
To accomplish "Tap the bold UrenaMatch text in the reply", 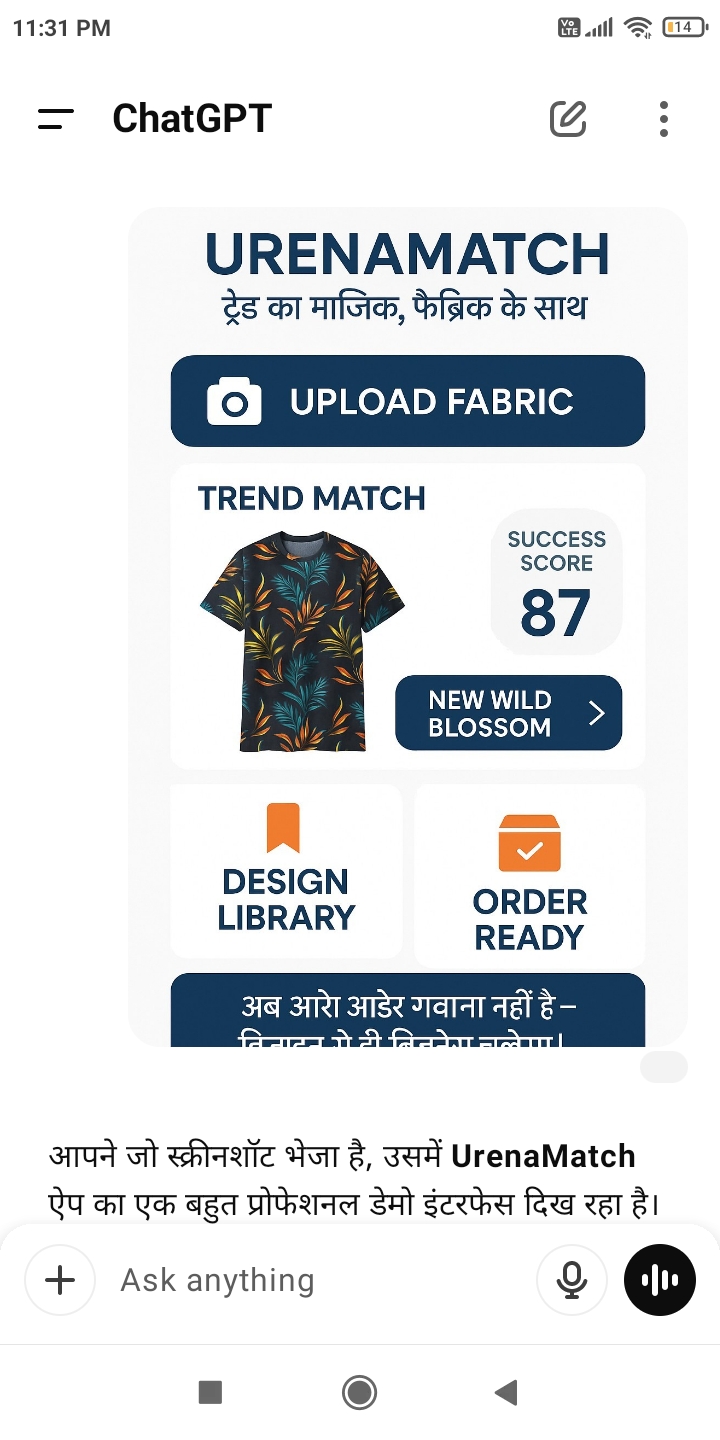I will (543, 1156).
